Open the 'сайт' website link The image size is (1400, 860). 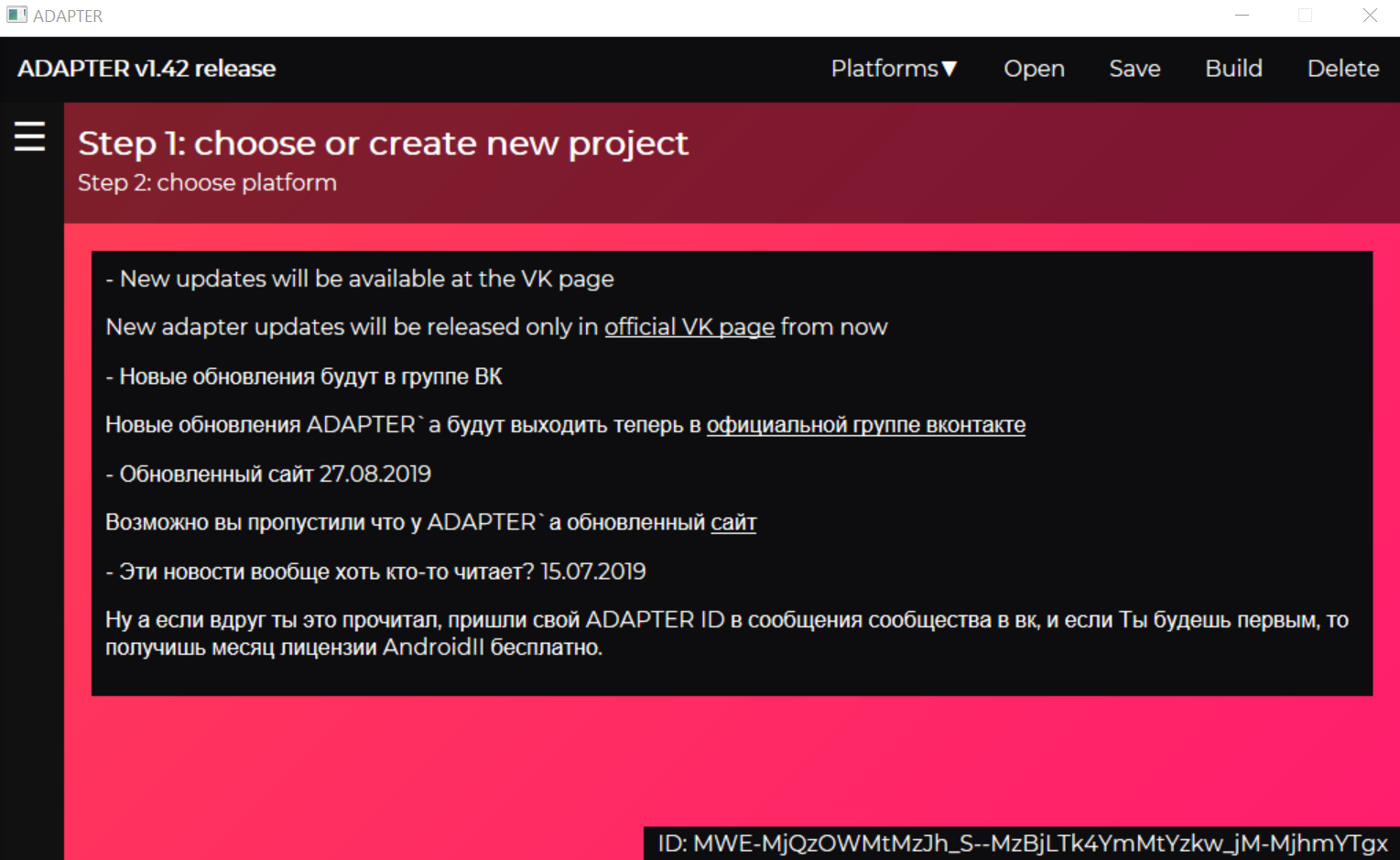[x=733, y=523]
